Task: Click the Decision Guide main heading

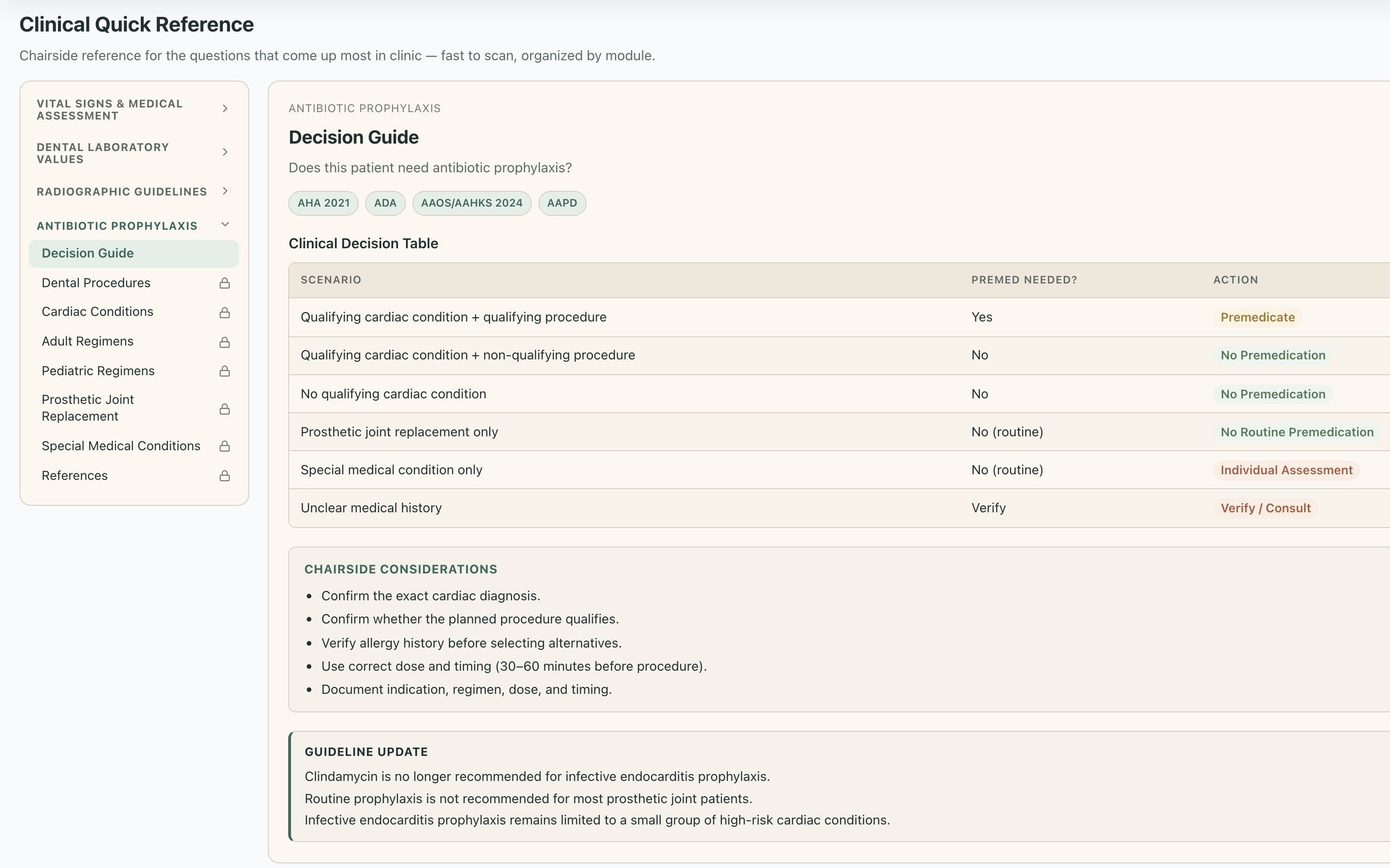Action: click(354, 137)
